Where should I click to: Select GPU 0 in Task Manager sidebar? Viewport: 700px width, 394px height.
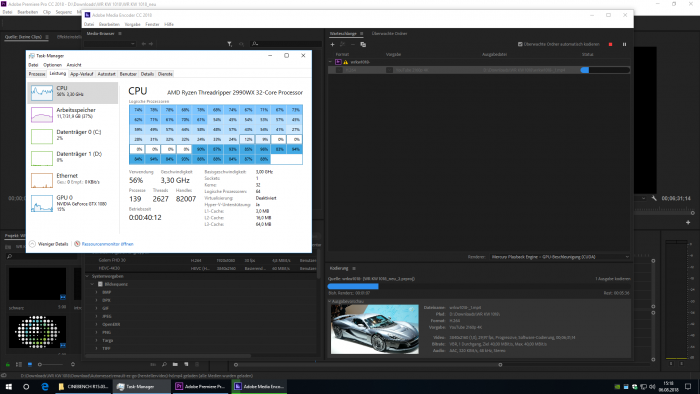click(x=73, y=202)
